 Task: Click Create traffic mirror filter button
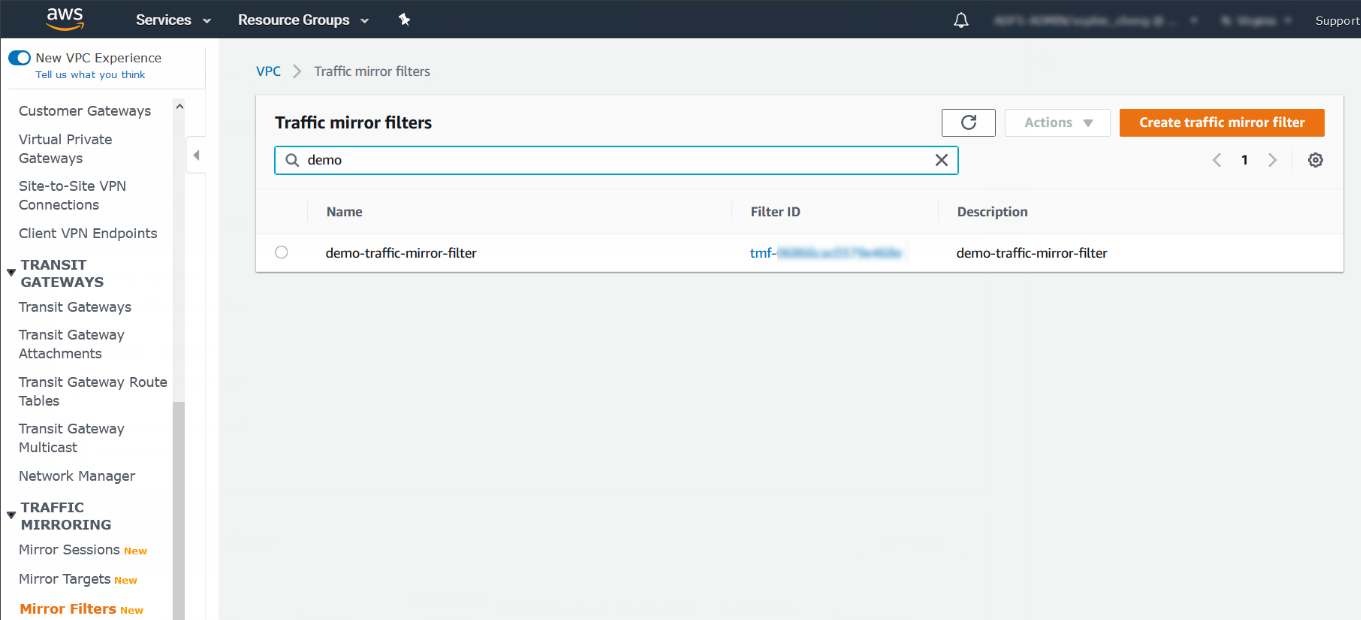(x=1221, y=122)
